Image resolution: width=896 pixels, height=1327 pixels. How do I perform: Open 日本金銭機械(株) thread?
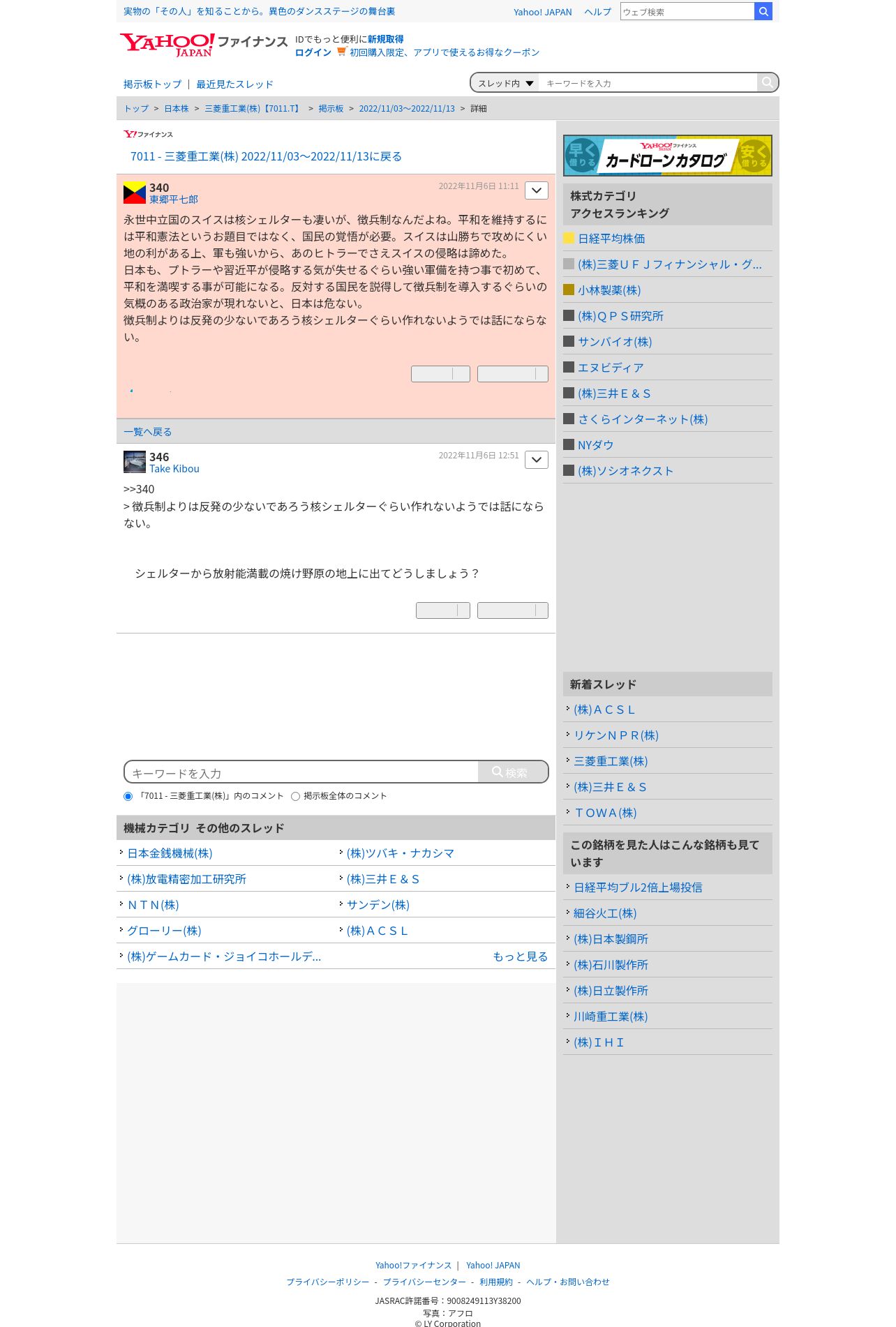click(170, 853)
